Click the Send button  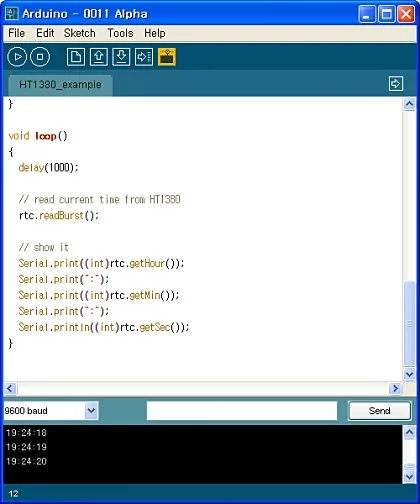(x=380, y=411)
